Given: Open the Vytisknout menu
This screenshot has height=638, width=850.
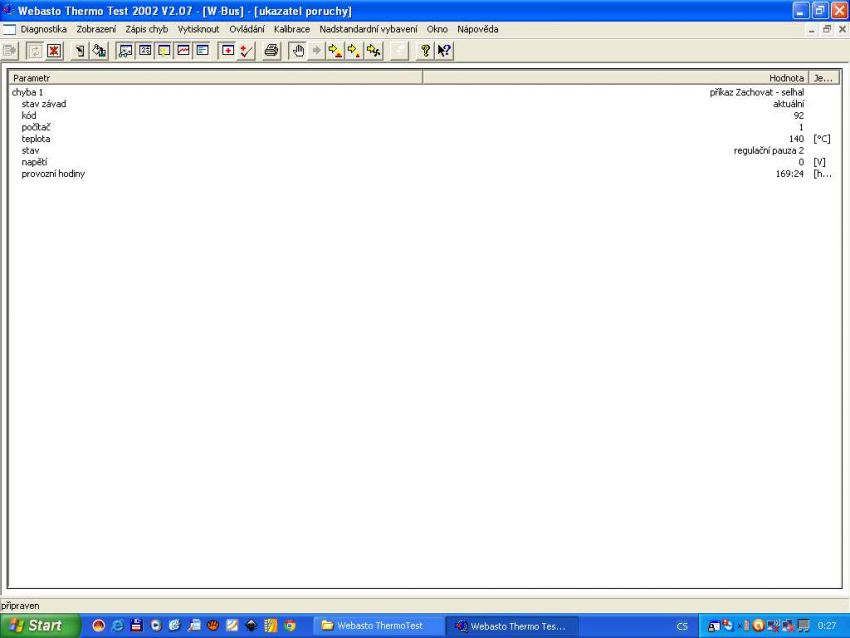Looking at the screenshot, I should [x=198, y=29].
